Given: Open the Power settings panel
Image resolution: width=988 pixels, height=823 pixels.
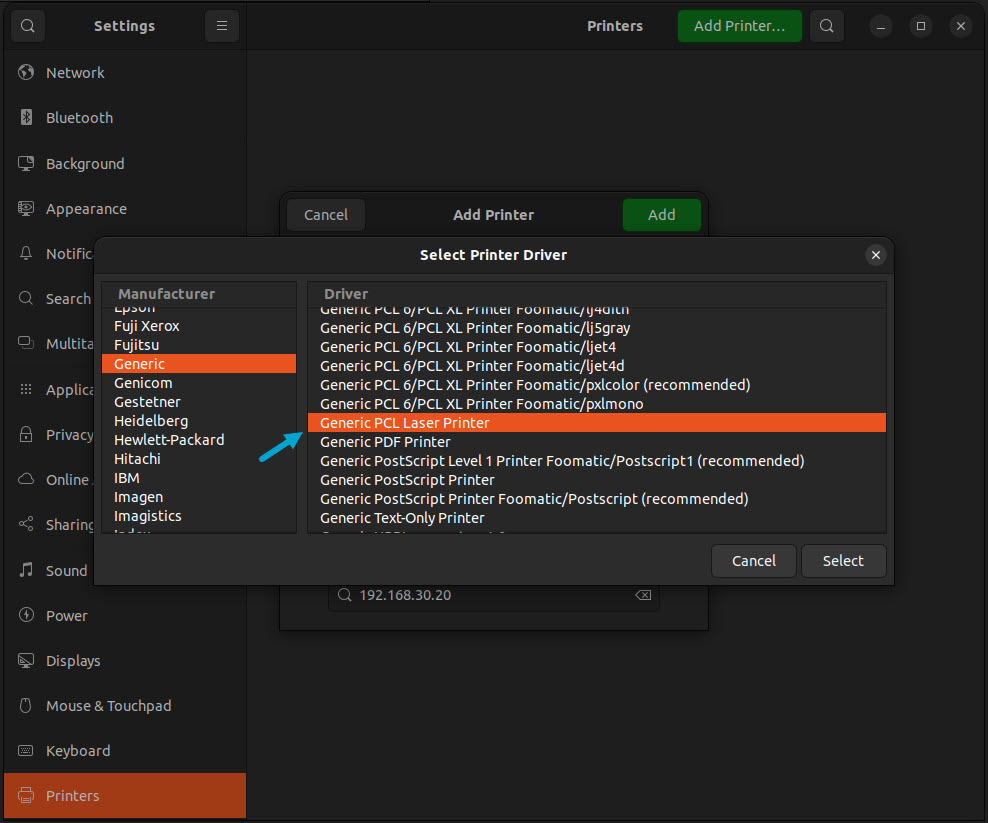Looking at the screenshot, I should [x=66, y=616].
